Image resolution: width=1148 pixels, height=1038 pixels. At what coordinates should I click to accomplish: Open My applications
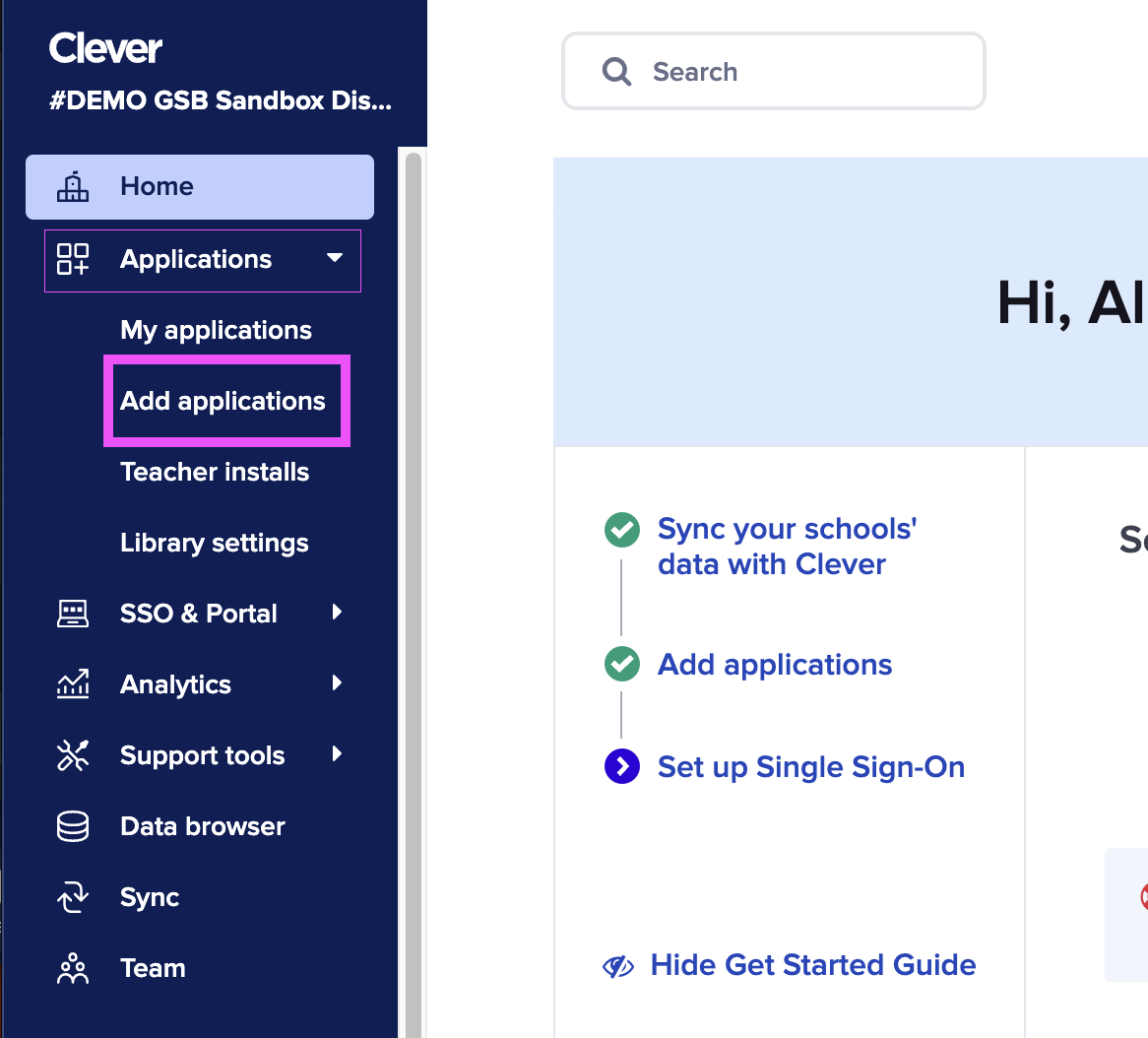(x=216, y=330)
